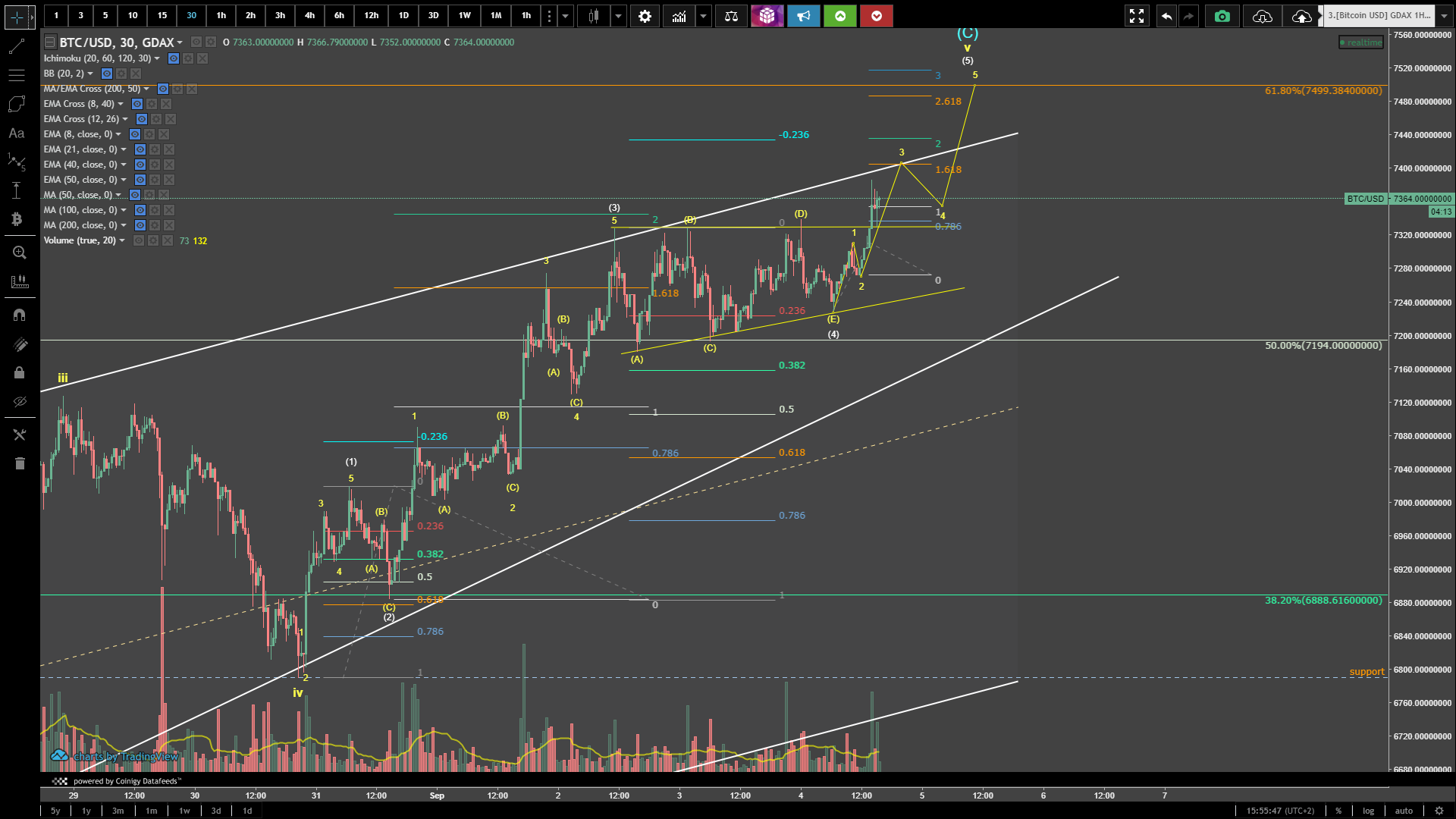Image resolution: width=1456 pixels, height=819 pixels.
Task: Select the trend line drawing tool
Action: (17, 47)
